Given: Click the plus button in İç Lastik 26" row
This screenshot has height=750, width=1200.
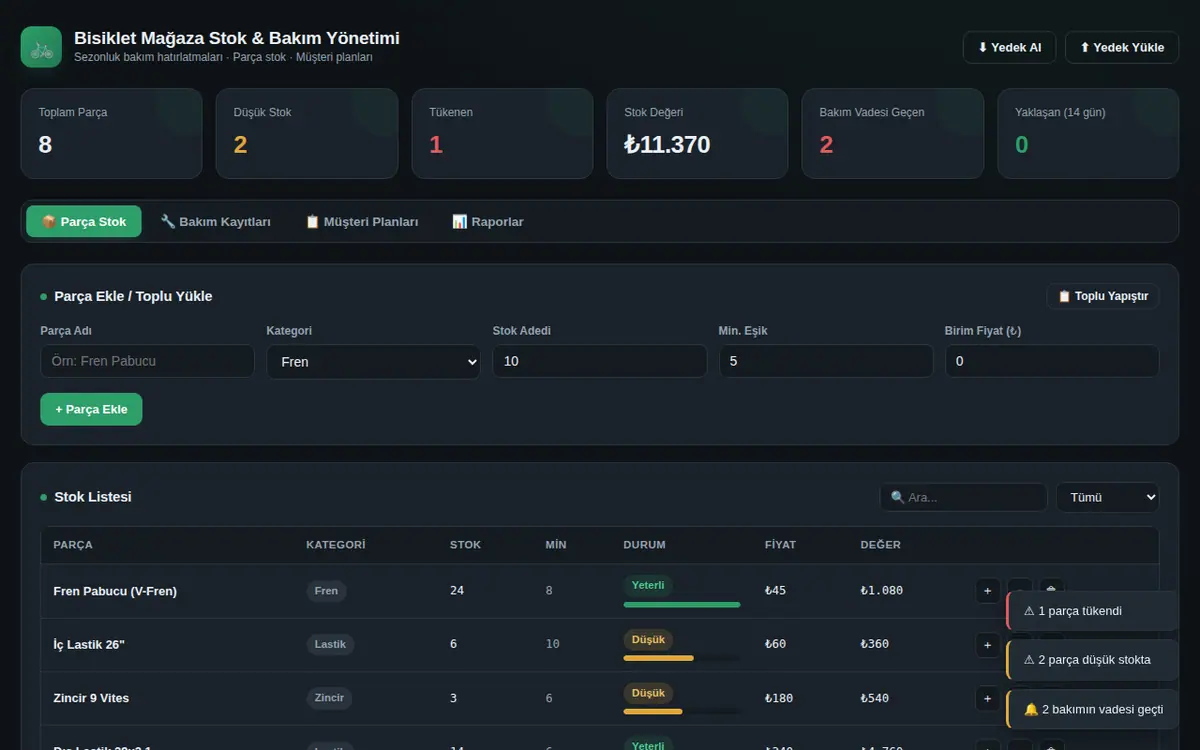Looking at the screenshot, I should pyautogui.click(x=987, y=644).
